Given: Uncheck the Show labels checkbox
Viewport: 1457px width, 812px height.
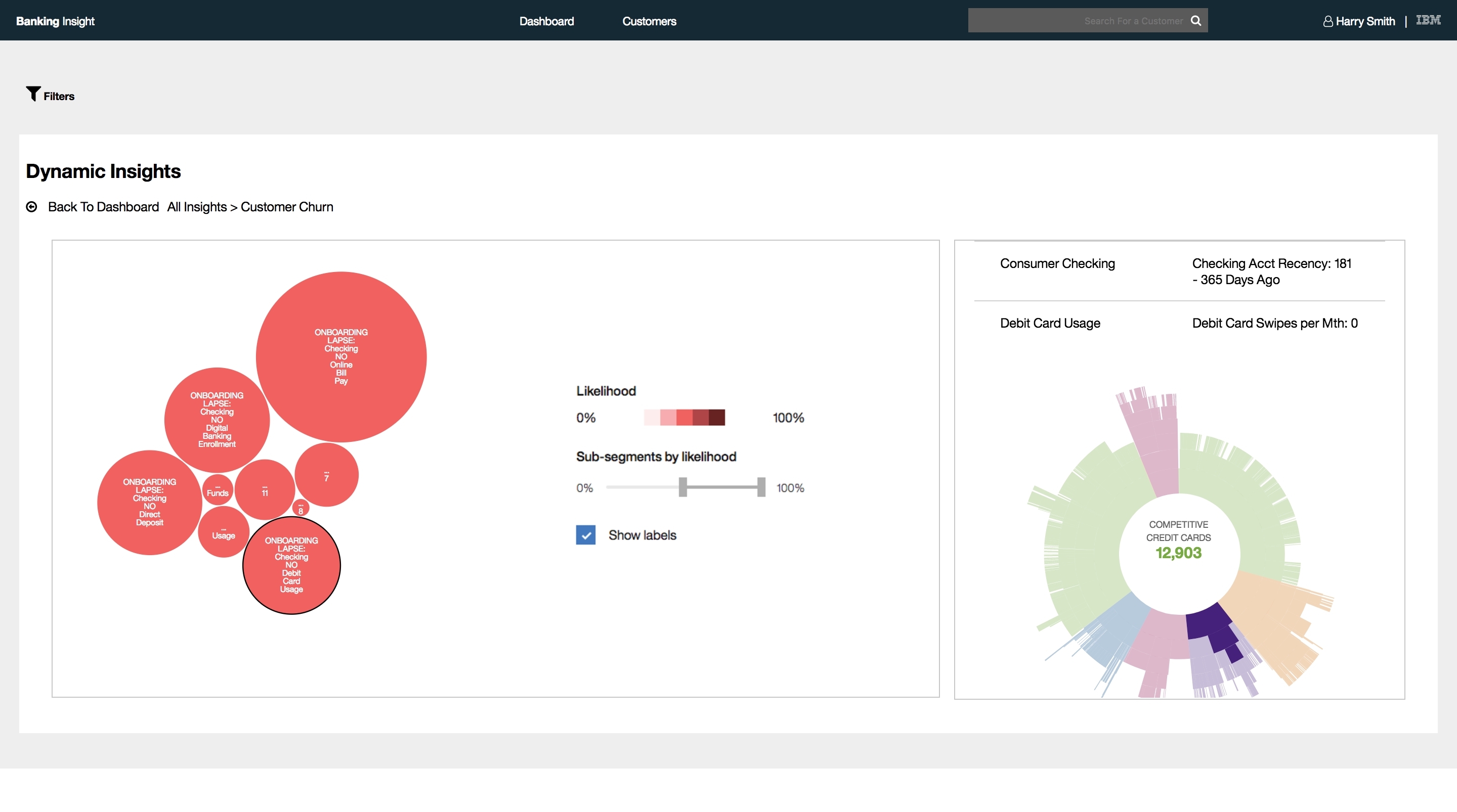Looking at the screenshot, I should [x=585, y=535].
